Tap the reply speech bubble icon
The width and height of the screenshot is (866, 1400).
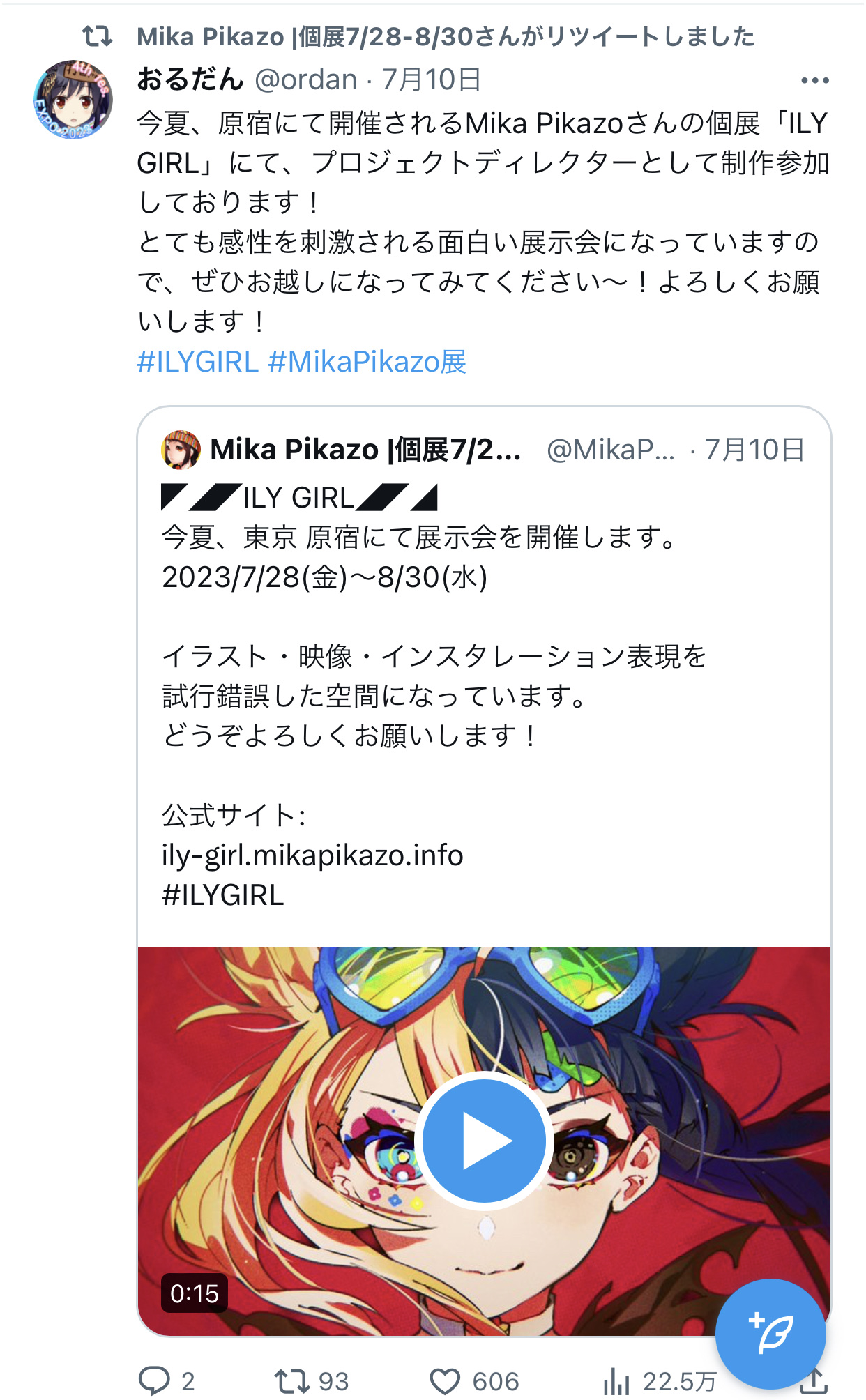tap(154, 1380)
